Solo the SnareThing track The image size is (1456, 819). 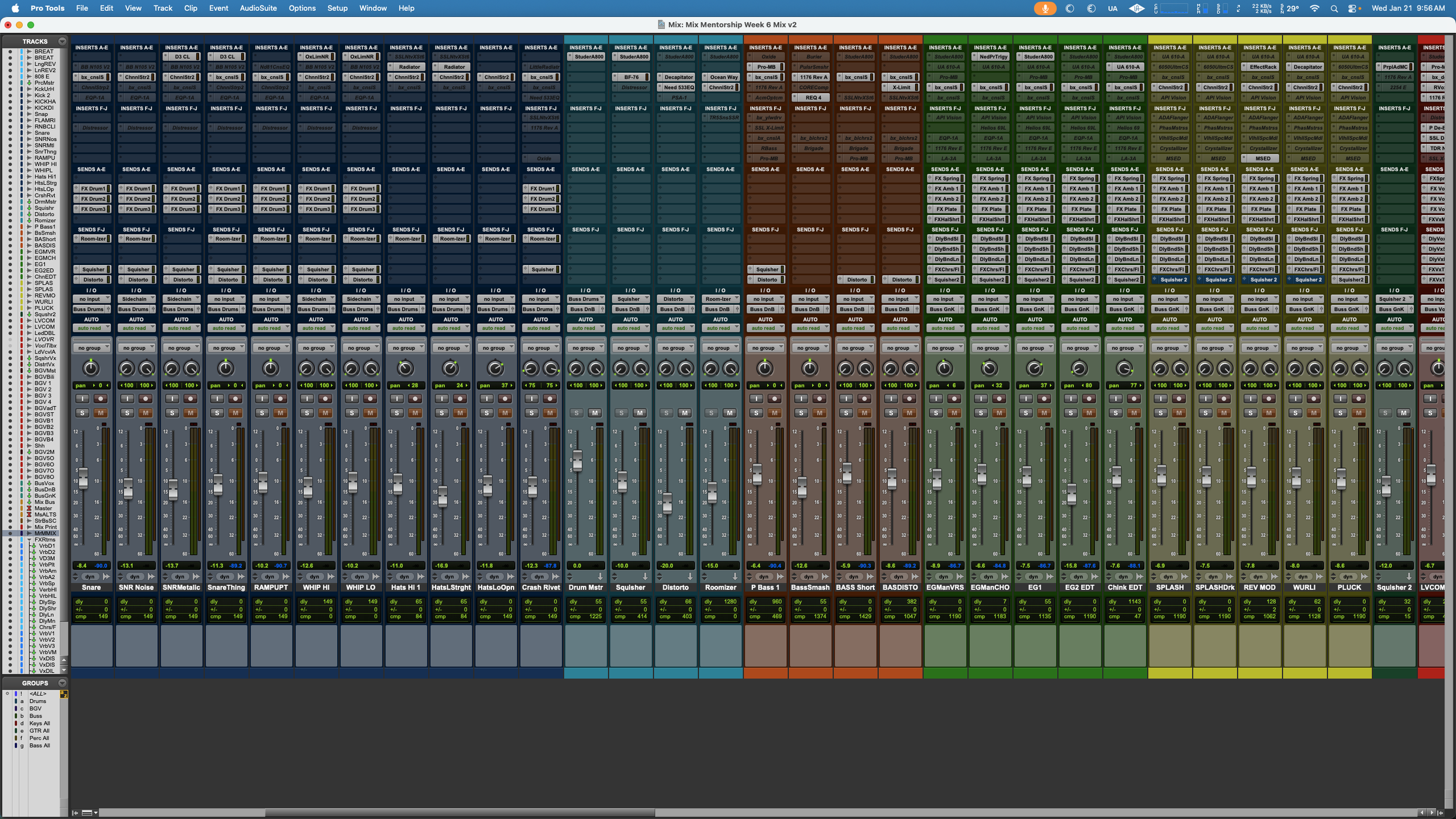[217, 413]
